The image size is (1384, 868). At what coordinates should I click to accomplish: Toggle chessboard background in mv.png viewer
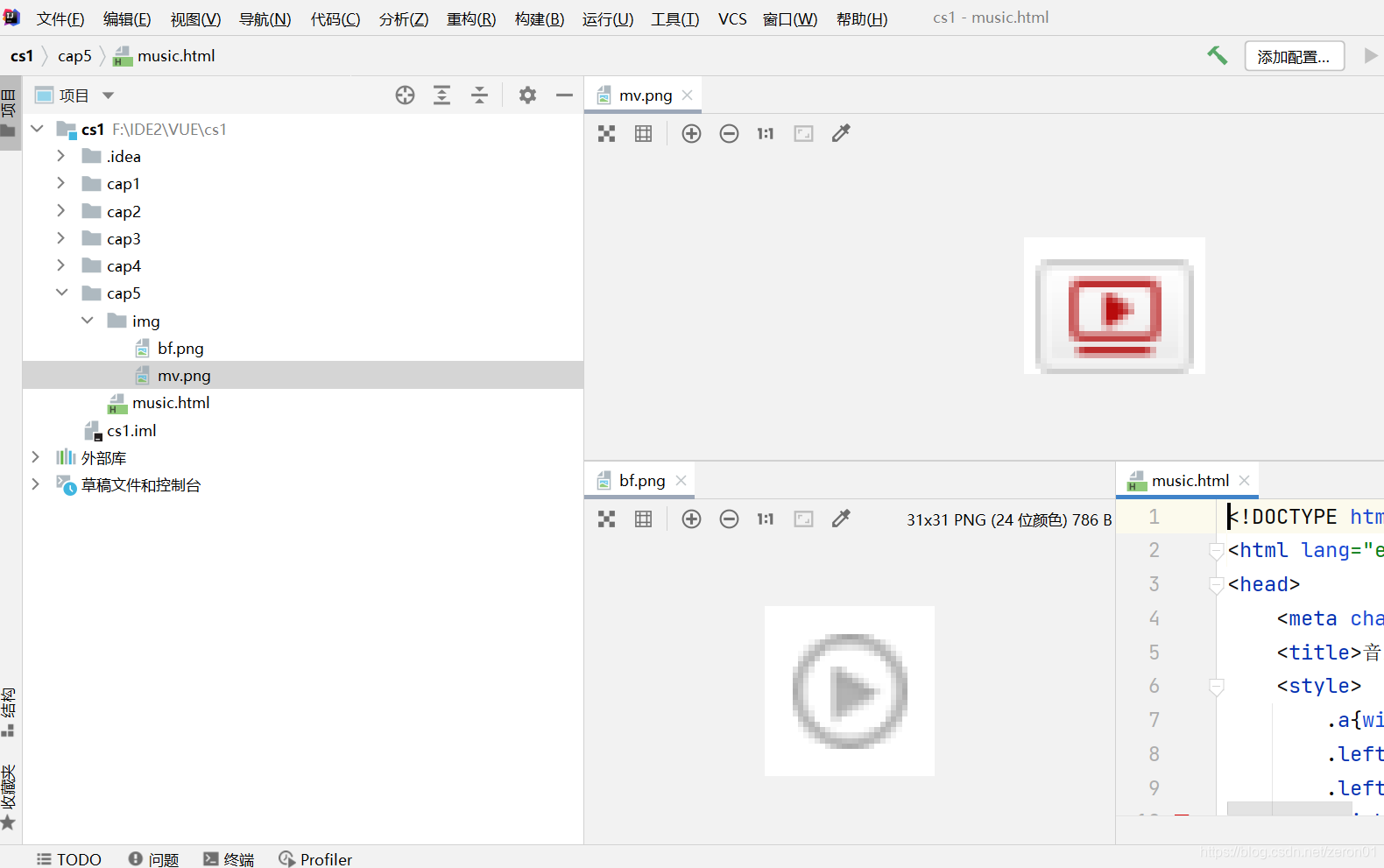click(606, 133)
